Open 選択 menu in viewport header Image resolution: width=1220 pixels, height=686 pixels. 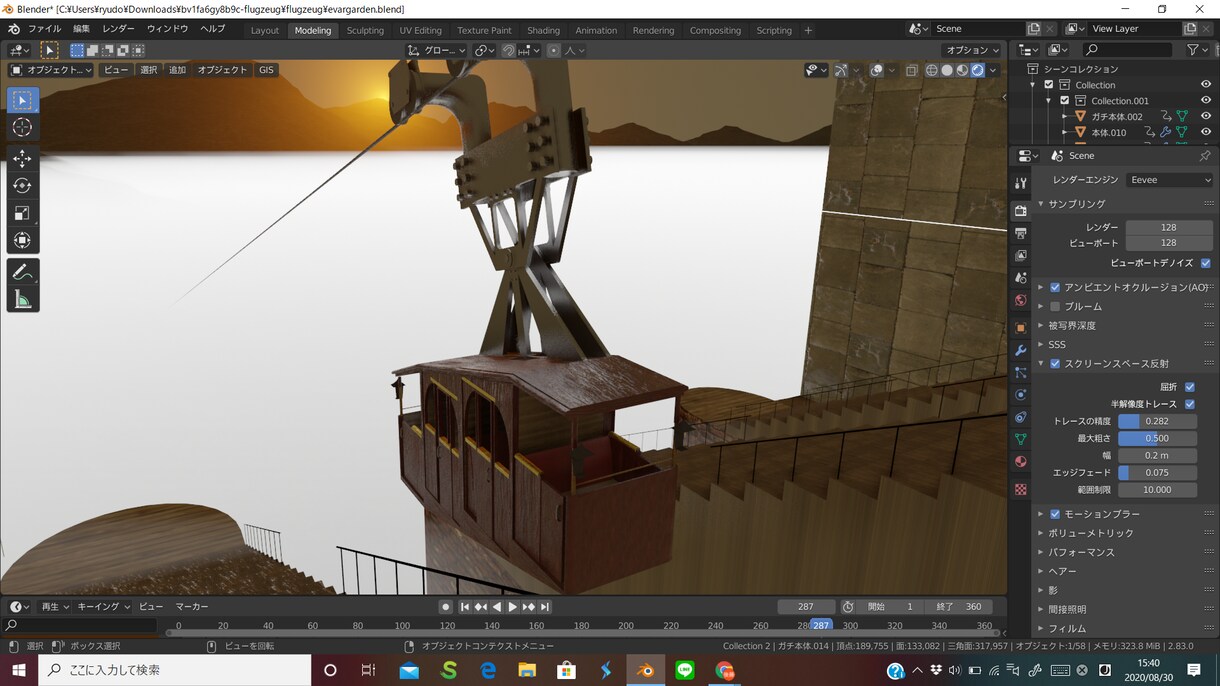tap(148, 70)
